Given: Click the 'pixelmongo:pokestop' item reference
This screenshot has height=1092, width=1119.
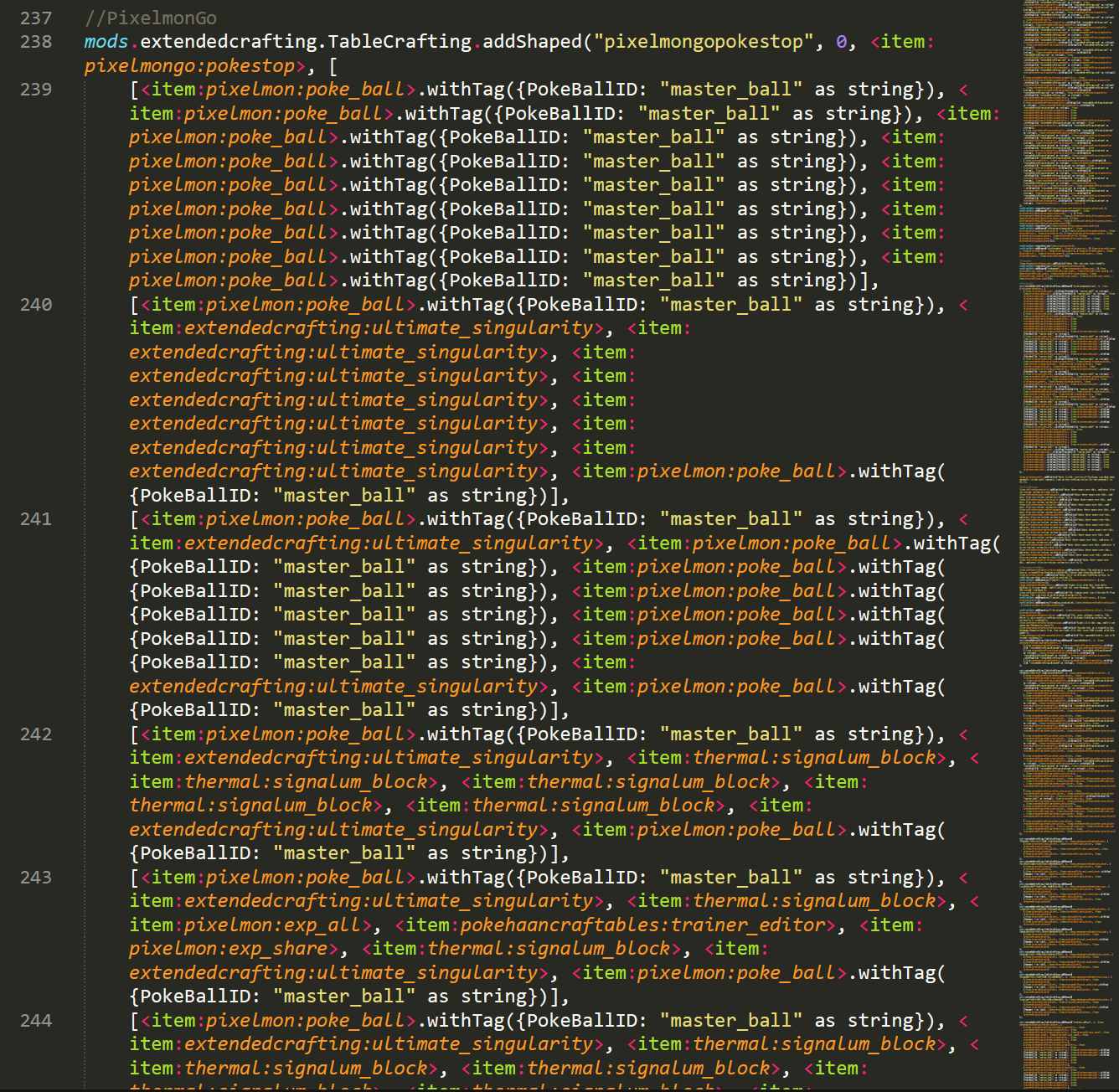Looking at the screenshot, I should coord(189,66).
